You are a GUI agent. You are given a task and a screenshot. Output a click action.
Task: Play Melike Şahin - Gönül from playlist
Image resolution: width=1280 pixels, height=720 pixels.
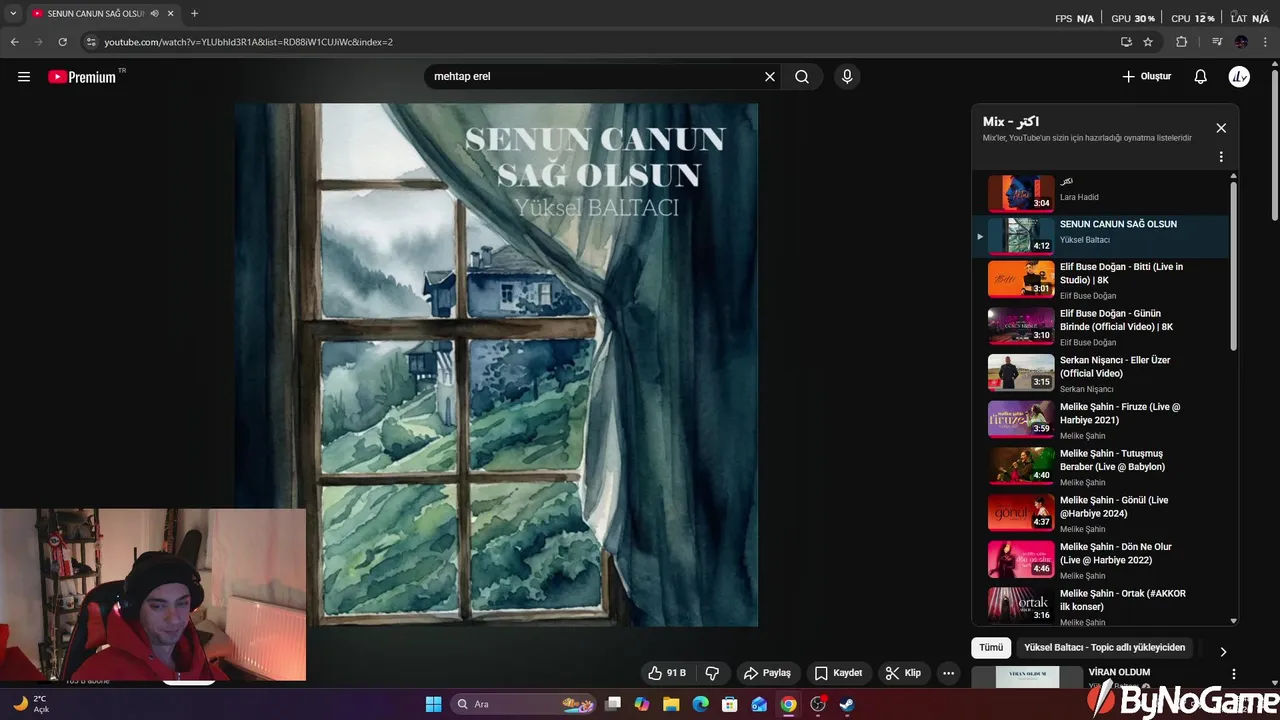[1101, 513]
